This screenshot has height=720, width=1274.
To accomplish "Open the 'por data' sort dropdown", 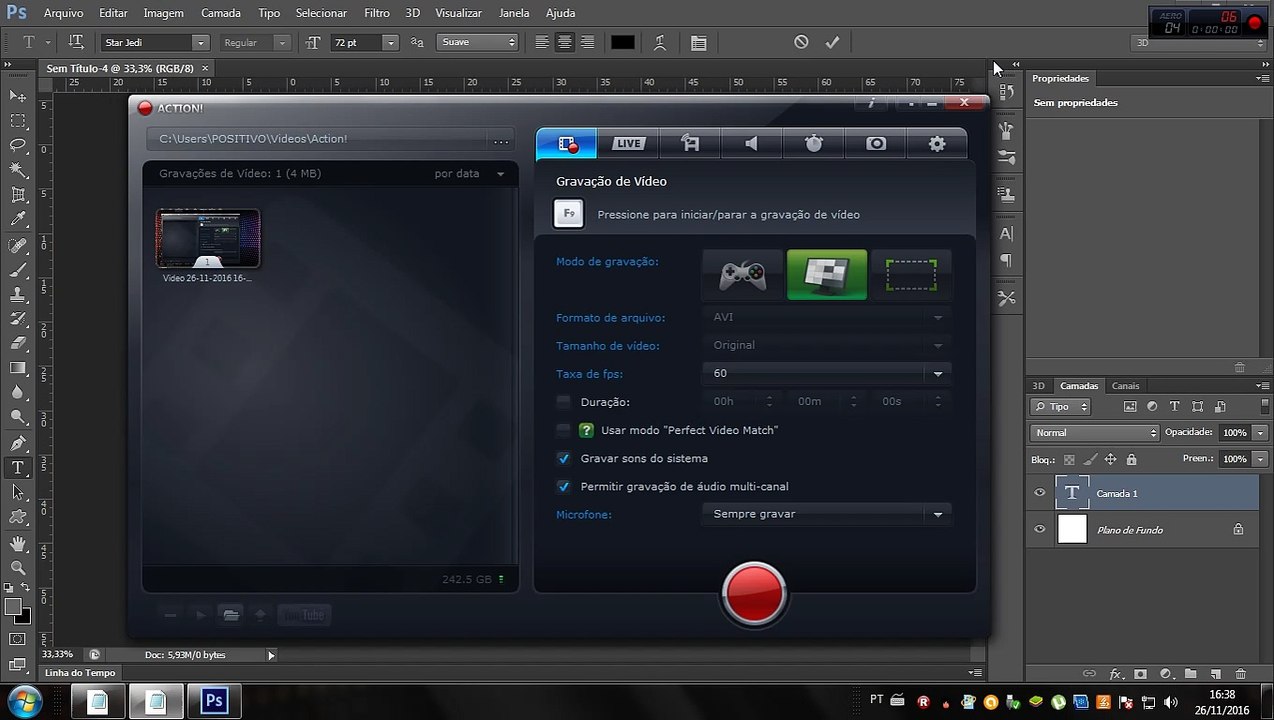I will click(469, 174).
